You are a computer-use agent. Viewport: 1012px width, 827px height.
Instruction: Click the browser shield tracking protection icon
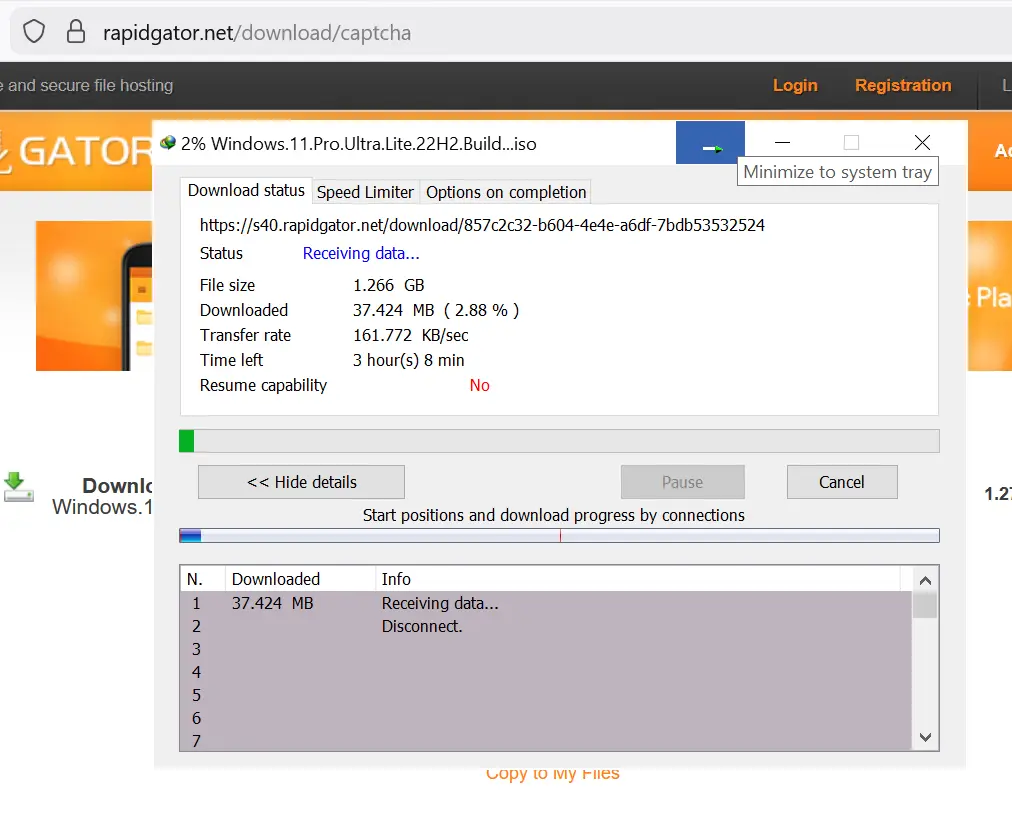pos(34,32)
